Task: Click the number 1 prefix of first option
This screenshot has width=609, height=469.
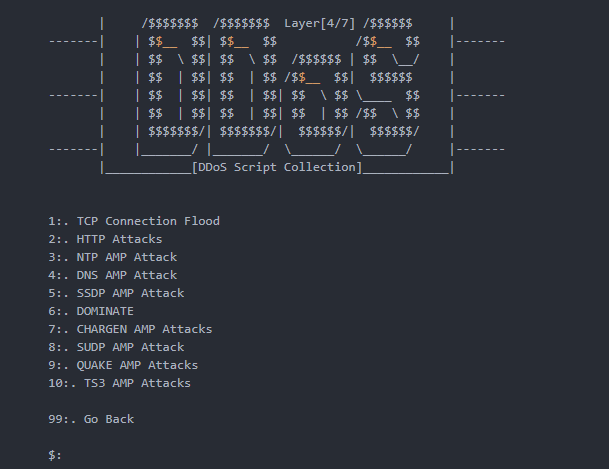Action: click(52, 221)
